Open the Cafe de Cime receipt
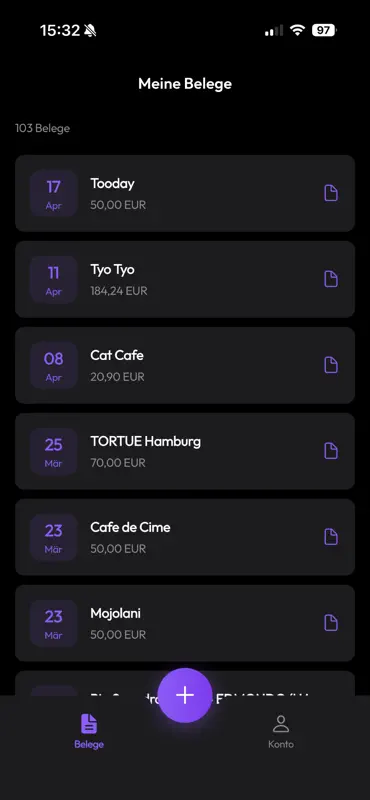The image size is (370, 800). coord(185,537)
